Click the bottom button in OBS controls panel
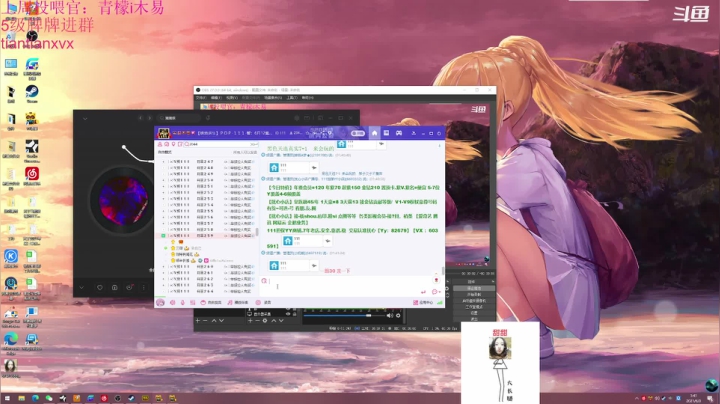The height and width of the screenshot is (404, 720). pos(474,319)
